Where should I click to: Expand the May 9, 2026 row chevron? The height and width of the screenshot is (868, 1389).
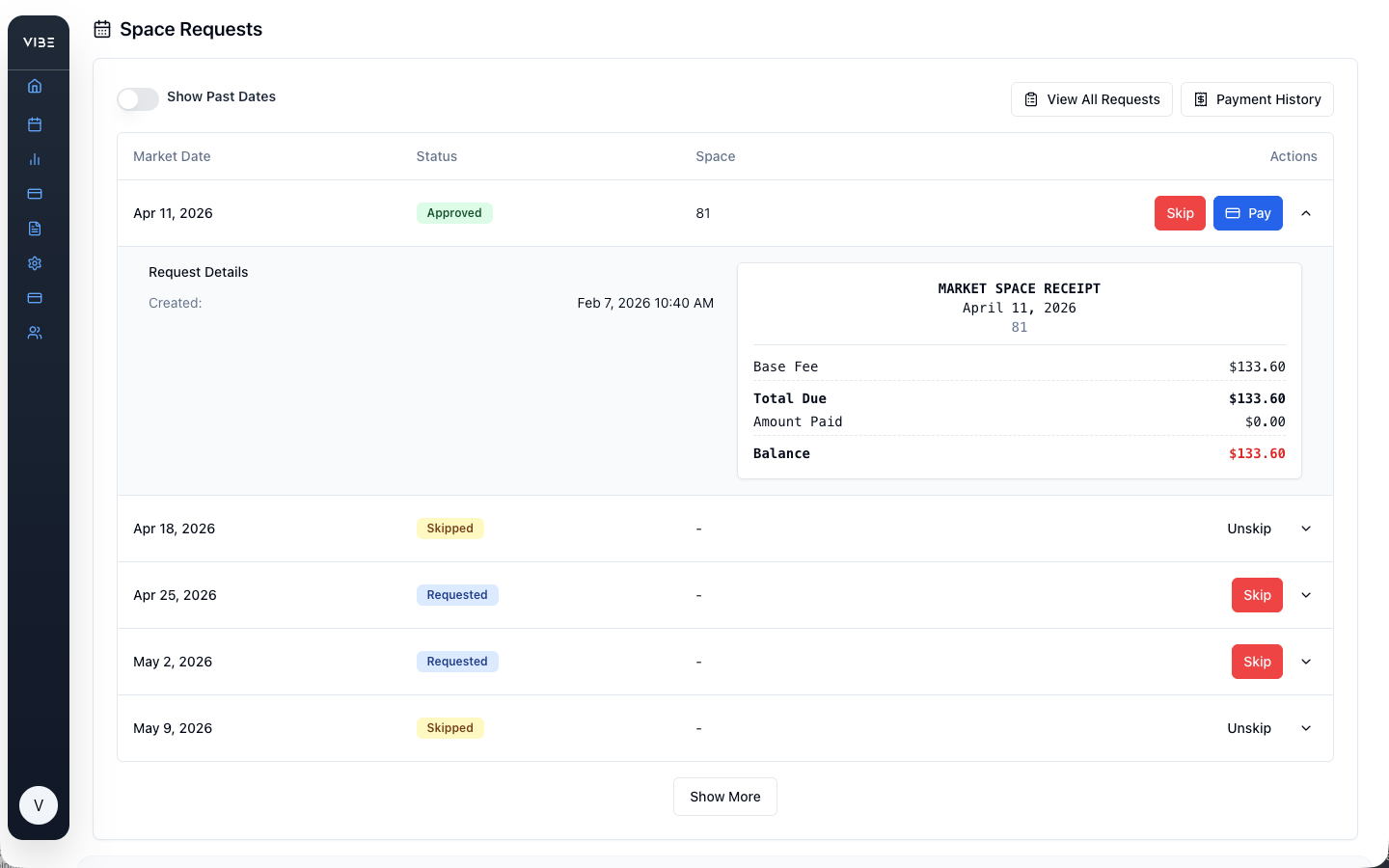point(1306,728)
